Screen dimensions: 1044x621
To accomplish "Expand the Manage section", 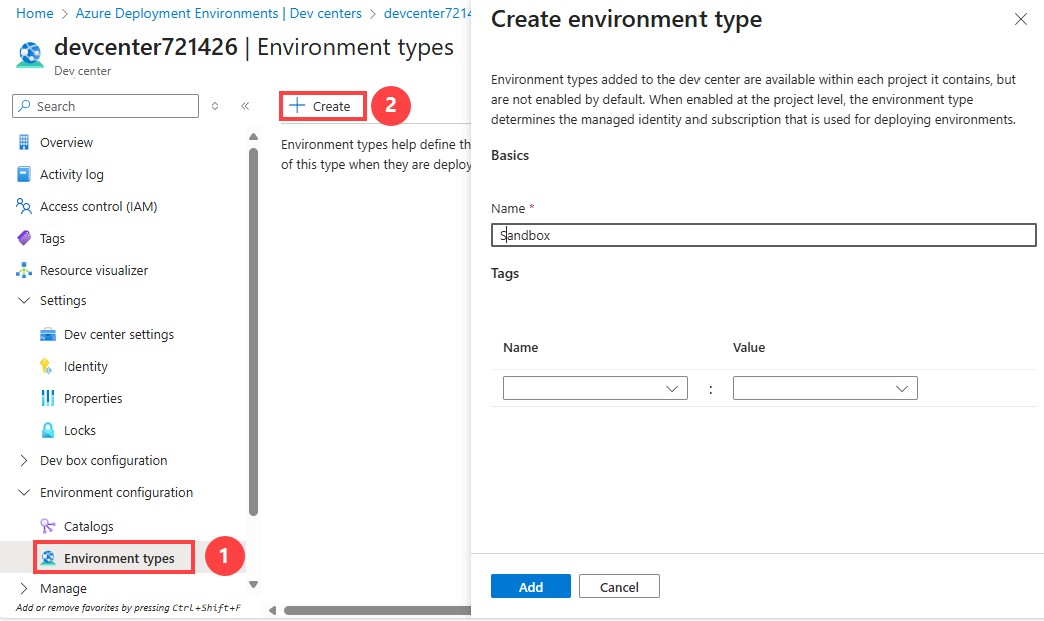I will pos(24,588).
